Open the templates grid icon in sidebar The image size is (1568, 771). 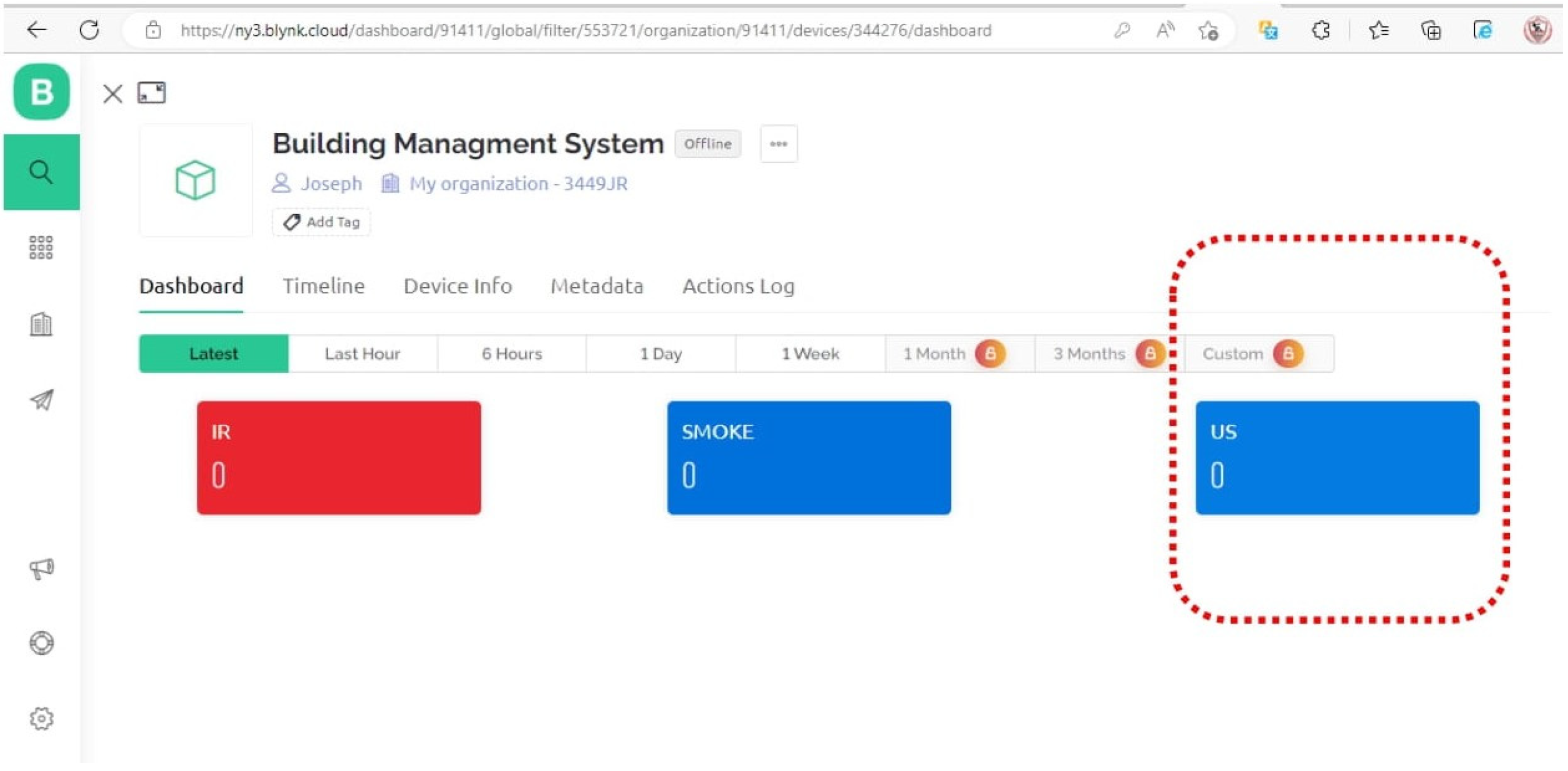click(x=41, y=248)
